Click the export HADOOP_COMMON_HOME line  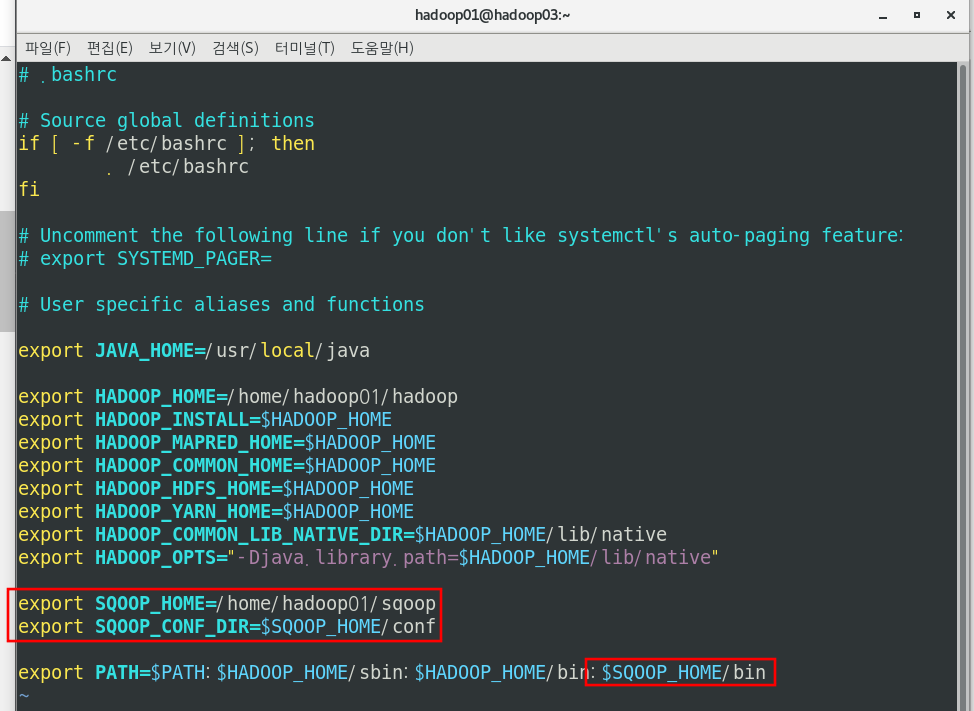tap(227, 465)
